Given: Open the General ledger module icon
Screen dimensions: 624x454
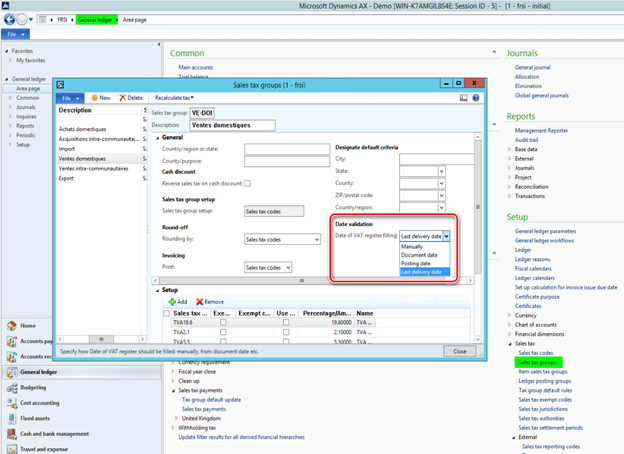Looking at the screenshot, I should coord(12,372).
